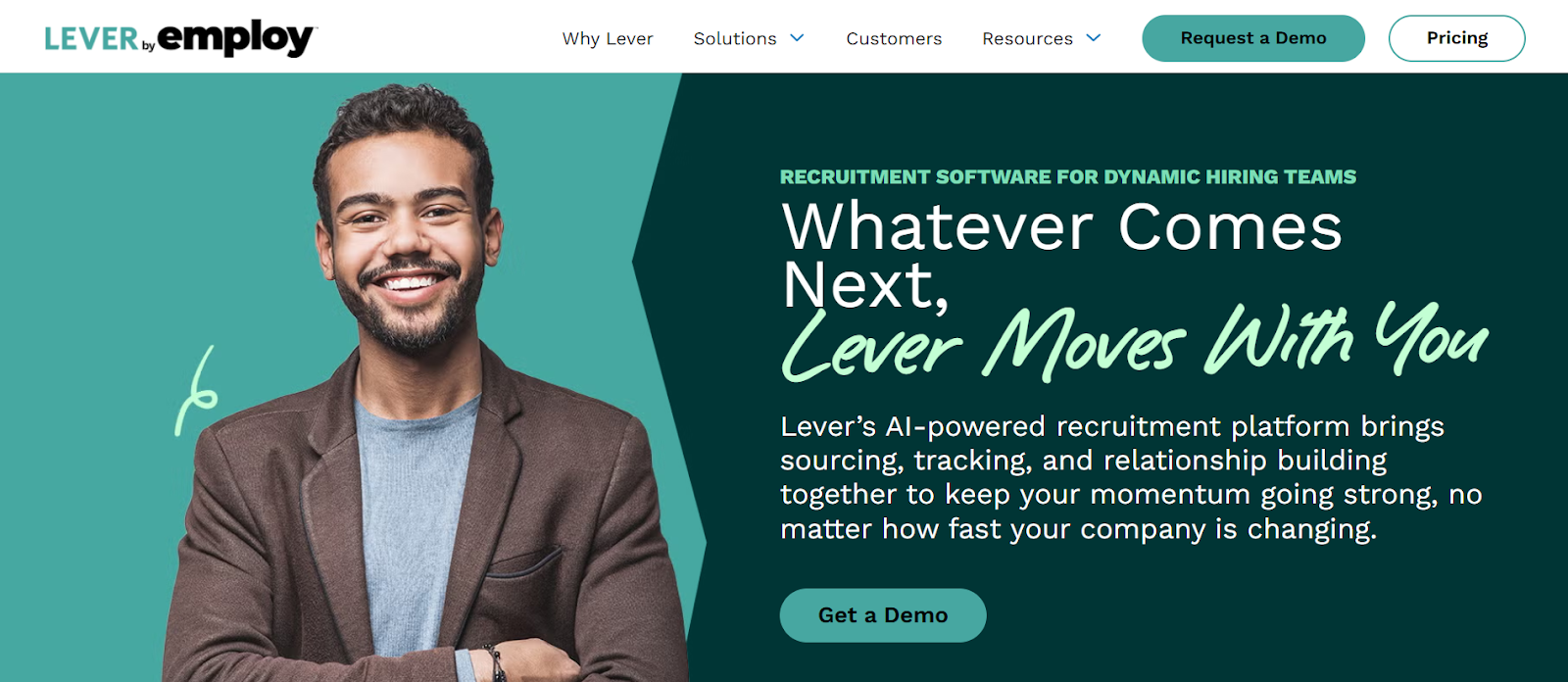Viewport: 1568px width, 682px height.
Task: Click the Whatever Comes Next headline
Action: point(1061,255)
